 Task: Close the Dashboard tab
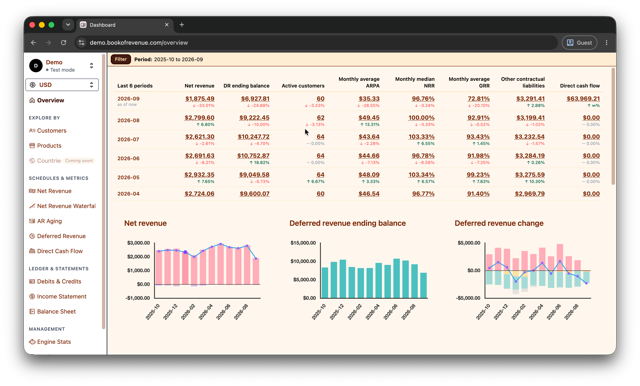pyautogui.click(x=167, y=25)
